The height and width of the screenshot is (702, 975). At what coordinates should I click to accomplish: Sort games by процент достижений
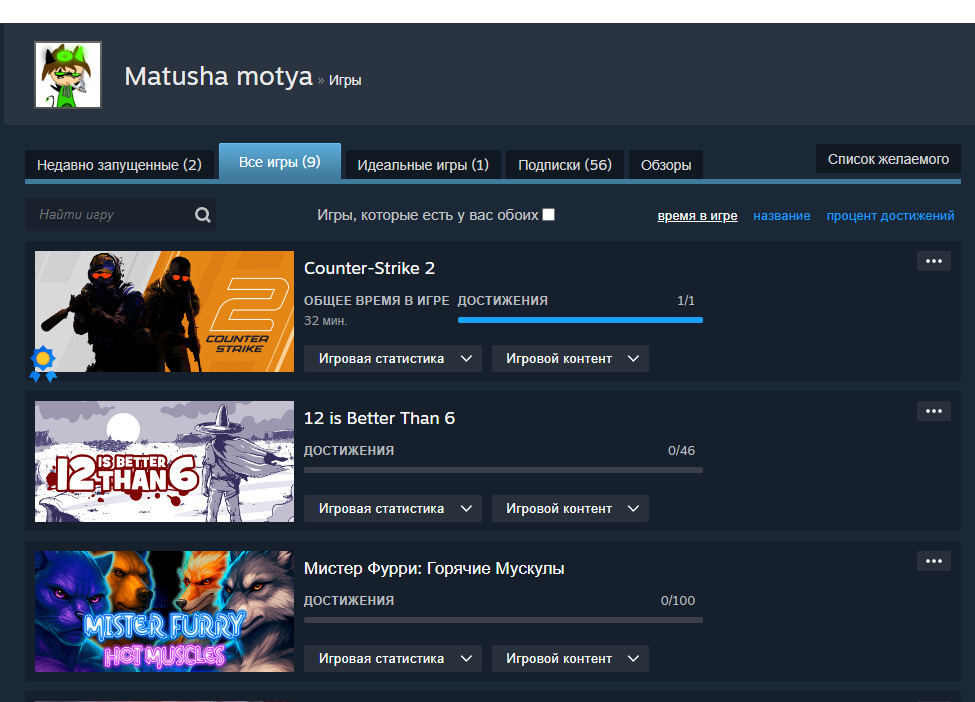[890, 216]
